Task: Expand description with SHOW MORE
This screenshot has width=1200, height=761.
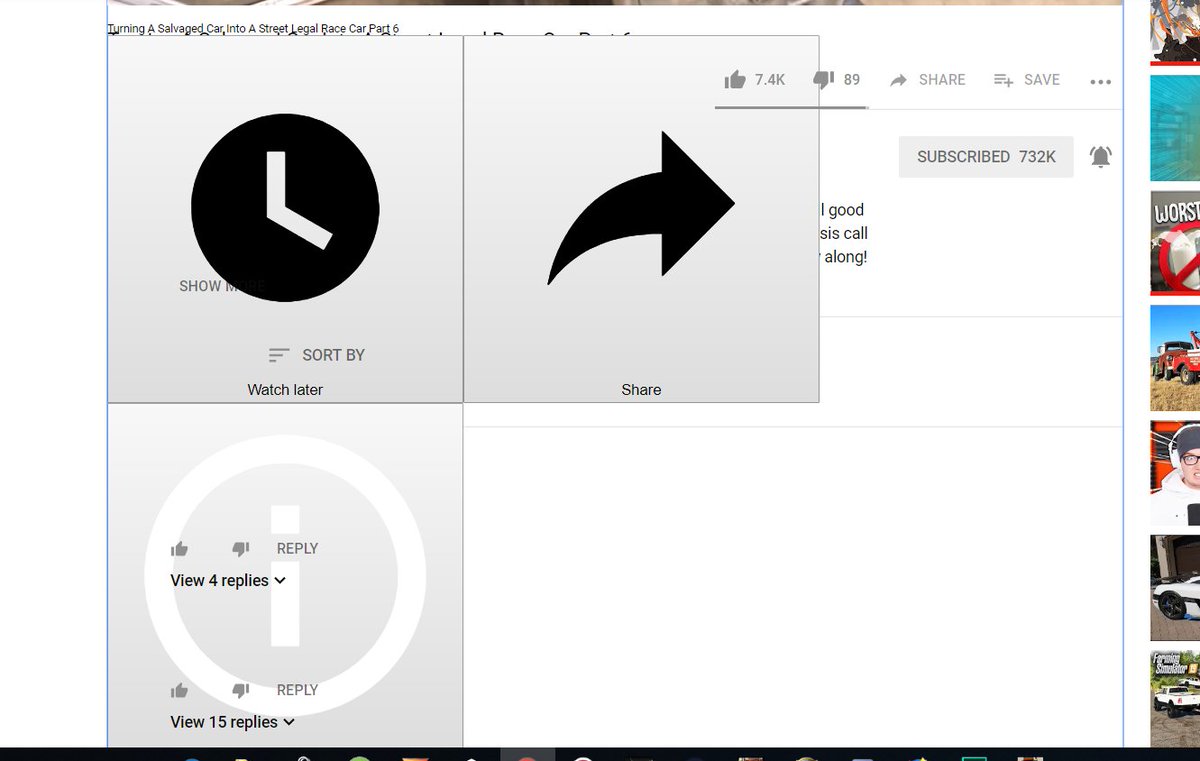Action: point(222,286)
